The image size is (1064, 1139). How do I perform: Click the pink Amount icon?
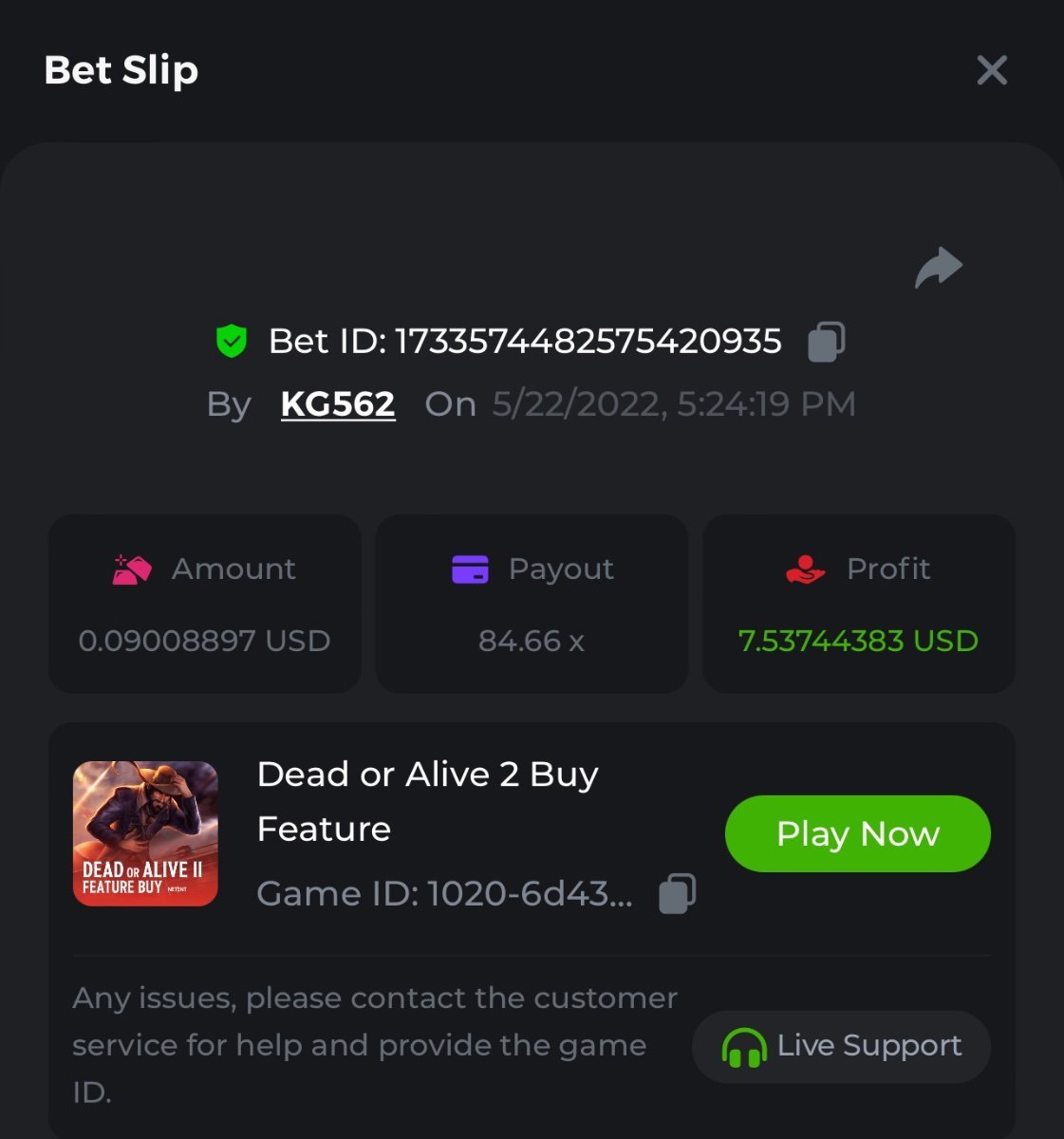tap(132, 569)
